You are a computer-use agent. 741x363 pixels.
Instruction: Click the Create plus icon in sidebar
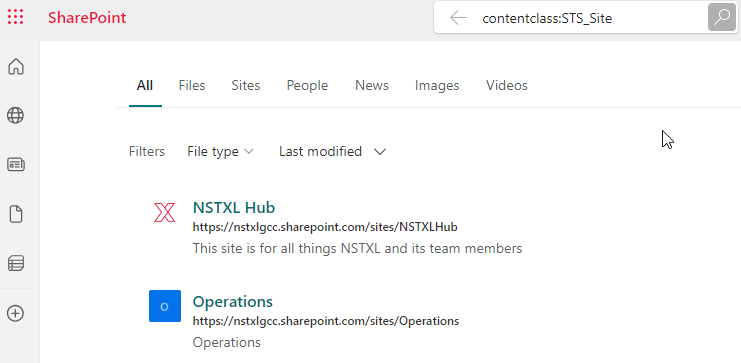point(16,313)
